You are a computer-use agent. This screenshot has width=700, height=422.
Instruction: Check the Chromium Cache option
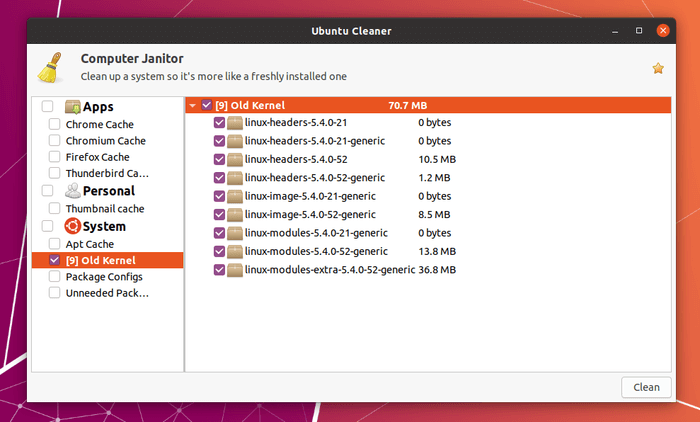click(x=54, y=140)
